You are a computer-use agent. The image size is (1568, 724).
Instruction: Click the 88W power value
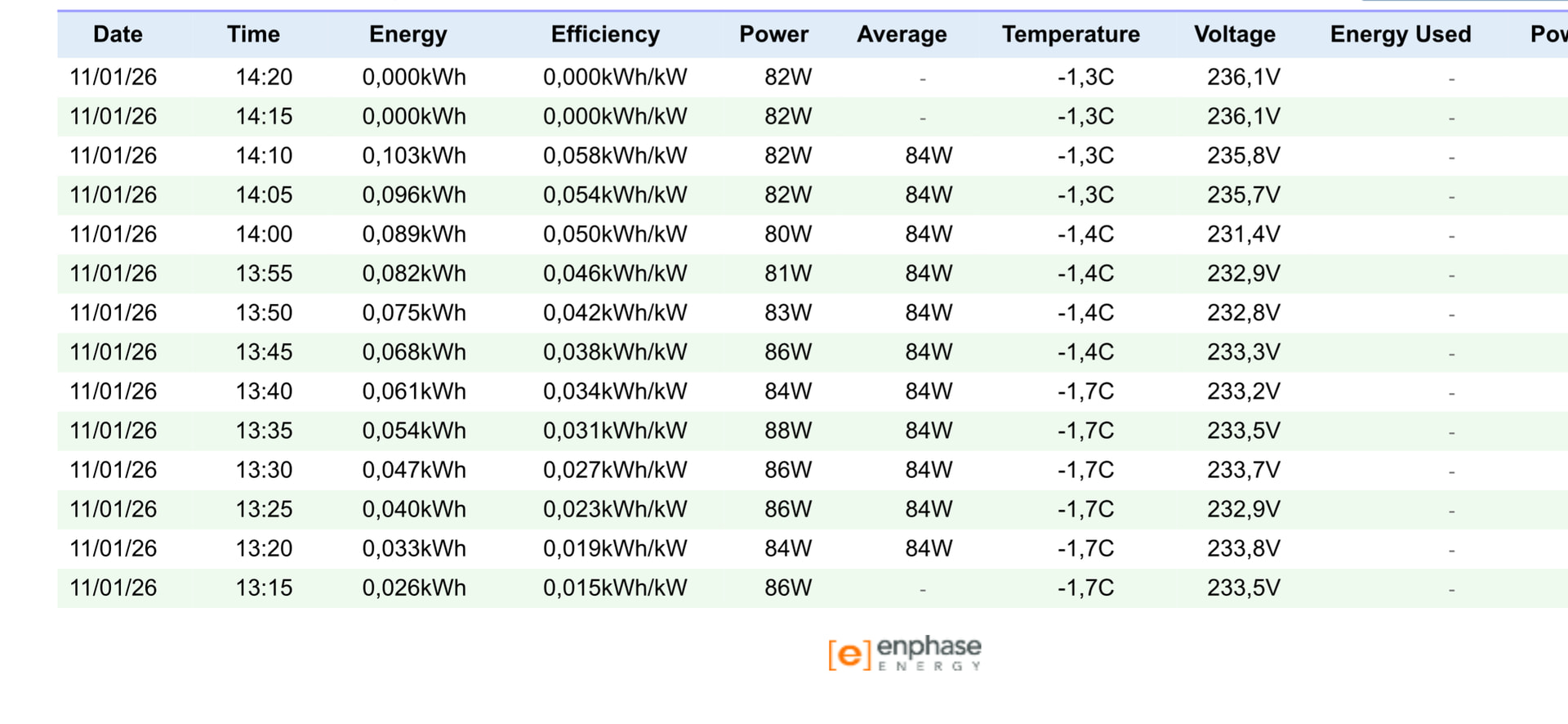click(x=788, y=431)
